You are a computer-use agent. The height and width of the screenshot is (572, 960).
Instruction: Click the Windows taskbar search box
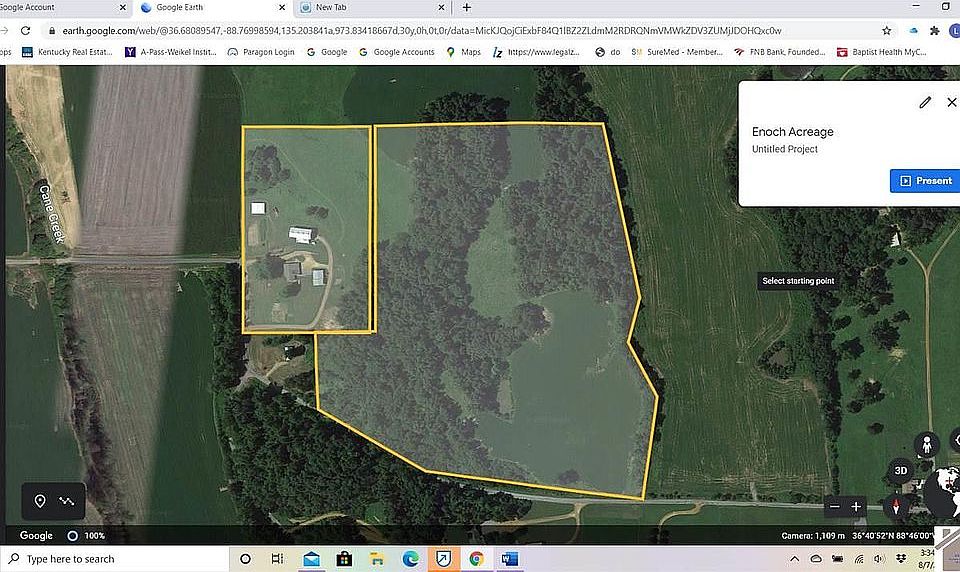pos(114,559)
